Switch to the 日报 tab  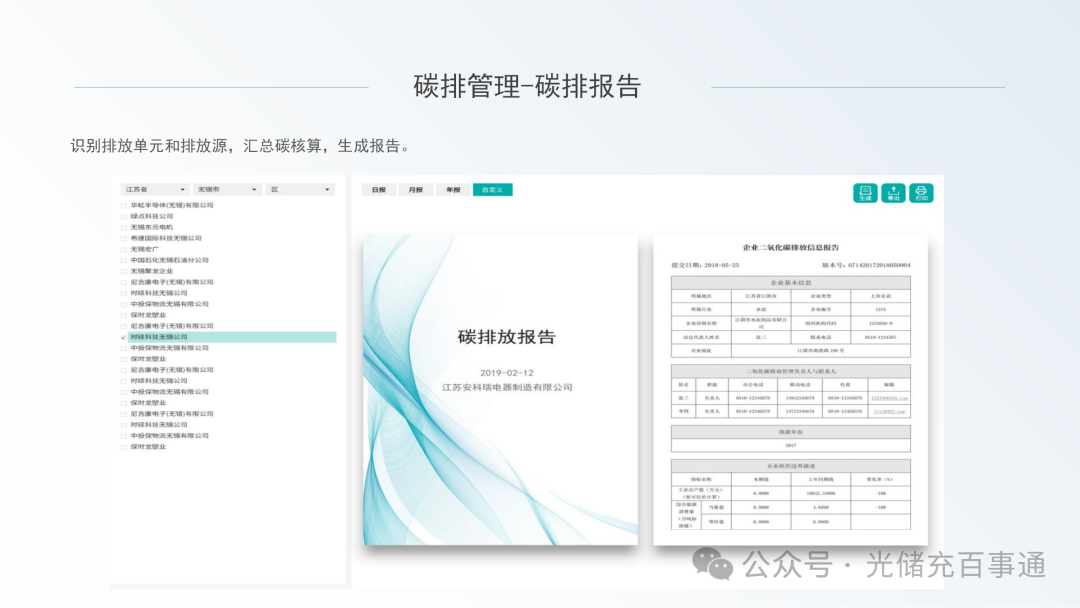[379, 190]
